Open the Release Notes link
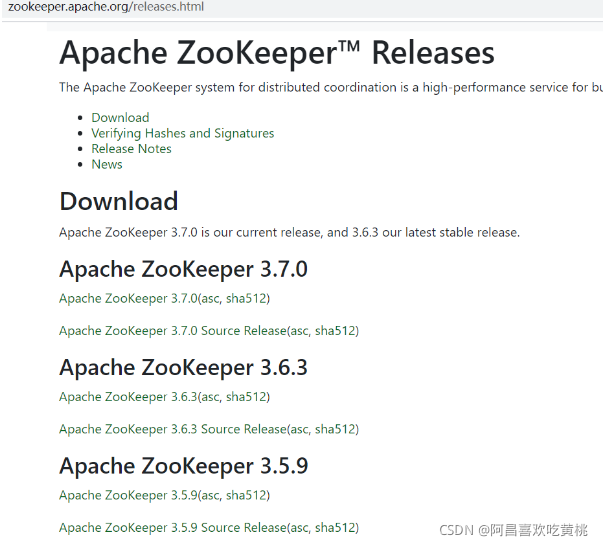603x546 pixels. (x=131, y=149)
